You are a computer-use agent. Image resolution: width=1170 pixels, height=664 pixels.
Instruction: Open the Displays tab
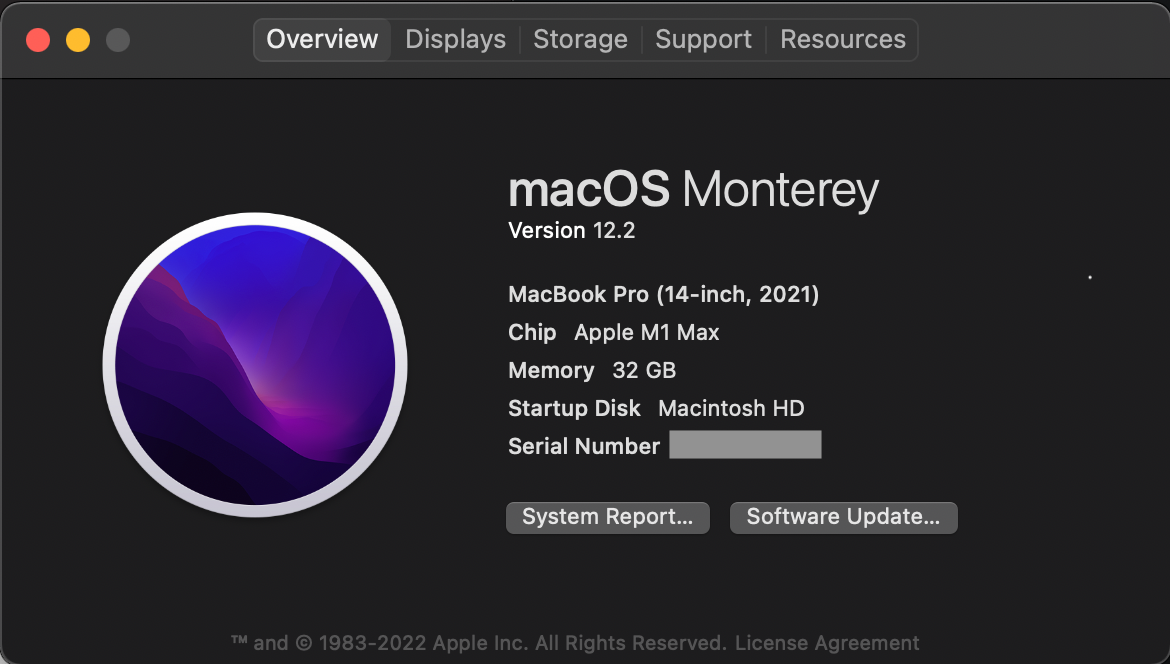tap(455, 40)
